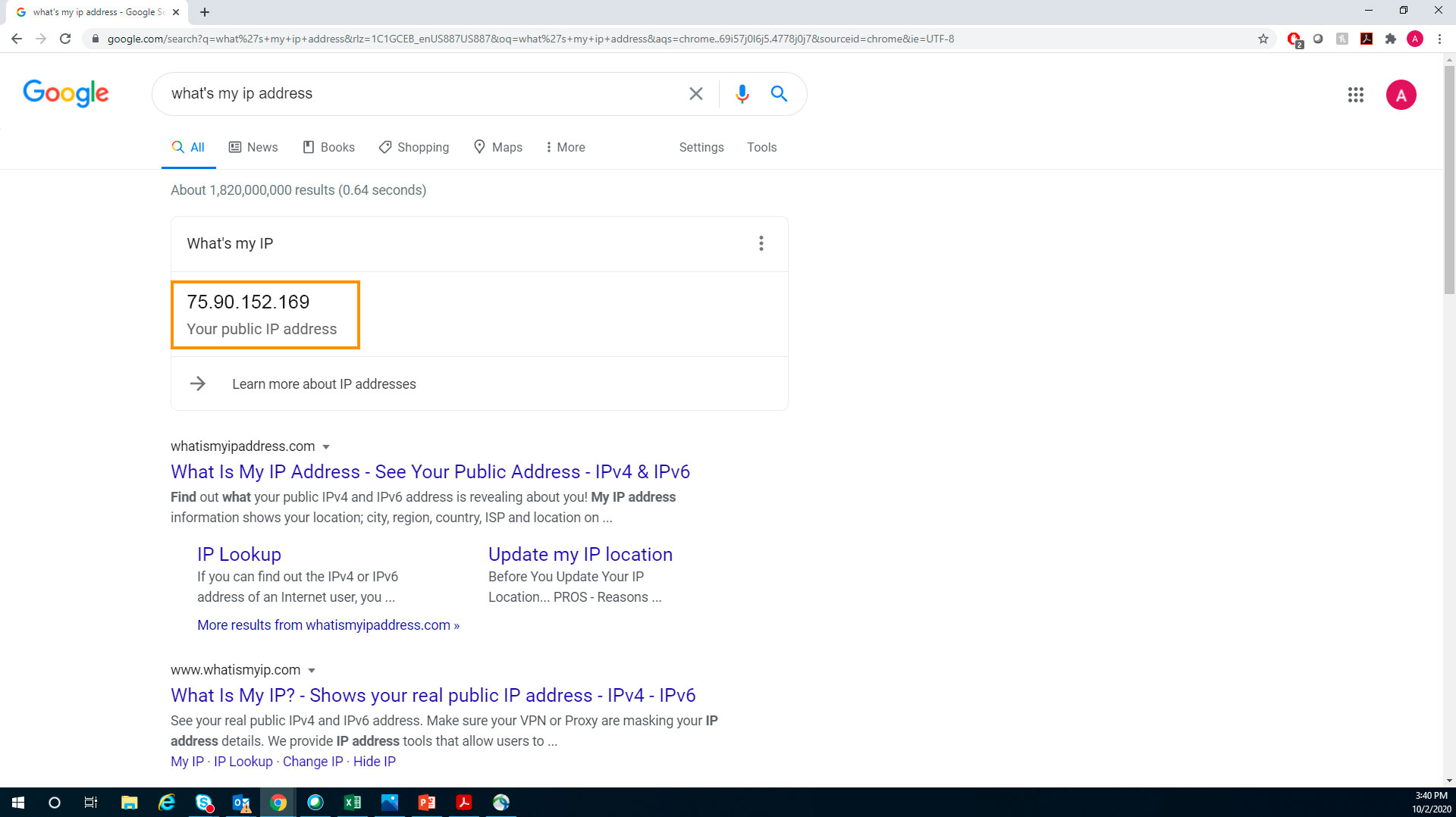Expand the More search categories menu
Viewport: 1456px width, 817px height.
[565, 147]
